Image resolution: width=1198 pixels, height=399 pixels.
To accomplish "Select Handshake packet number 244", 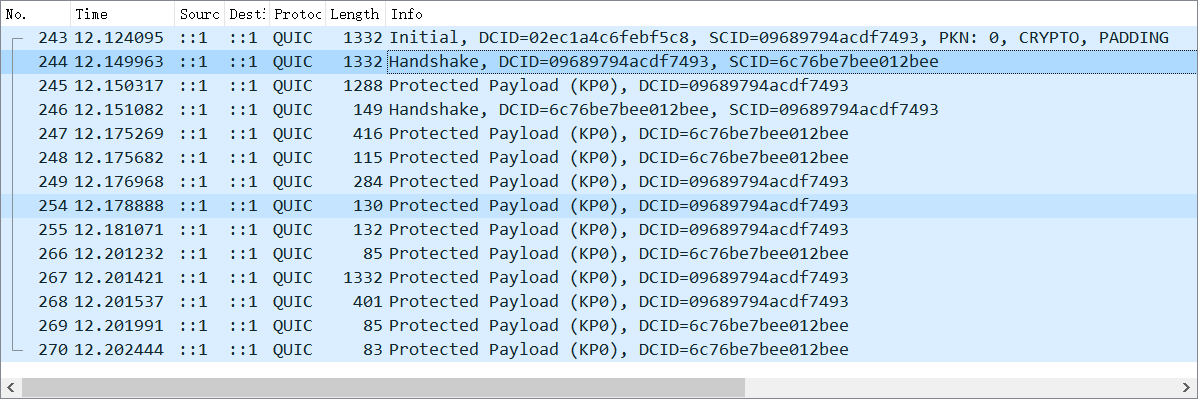I will point(599,61).
